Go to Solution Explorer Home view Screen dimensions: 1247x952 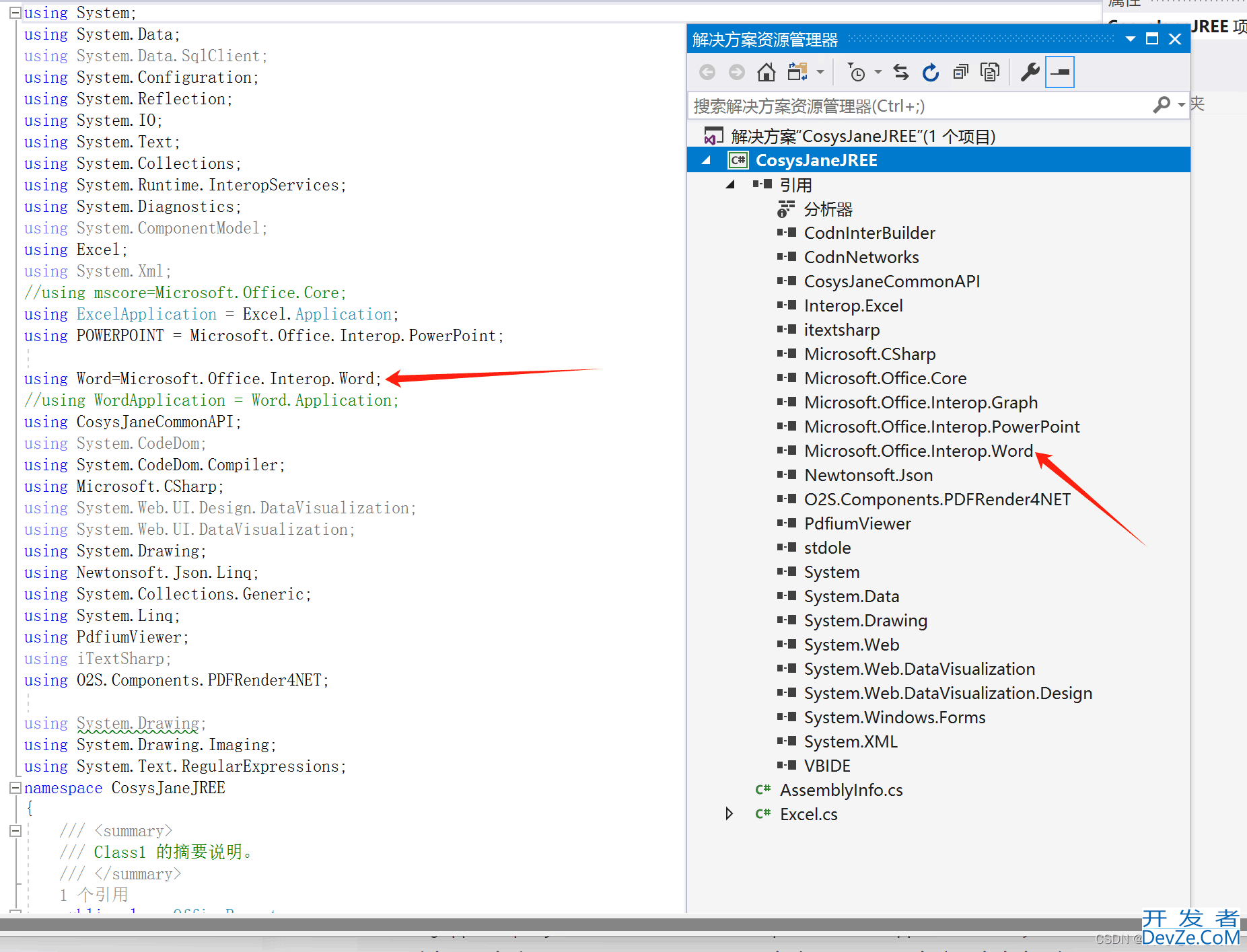point(767,72)
